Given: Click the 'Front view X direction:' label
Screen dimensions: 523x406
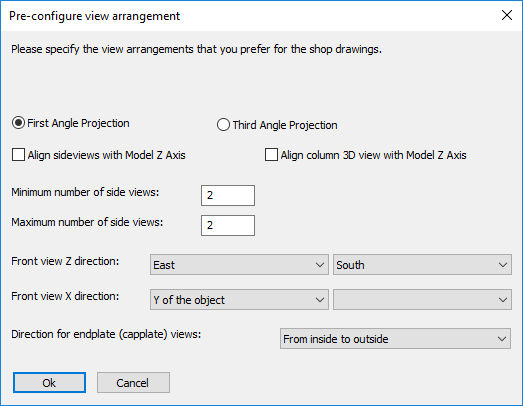Looking at the screenshot, I should pyautogui.click(x=65, y=296).
